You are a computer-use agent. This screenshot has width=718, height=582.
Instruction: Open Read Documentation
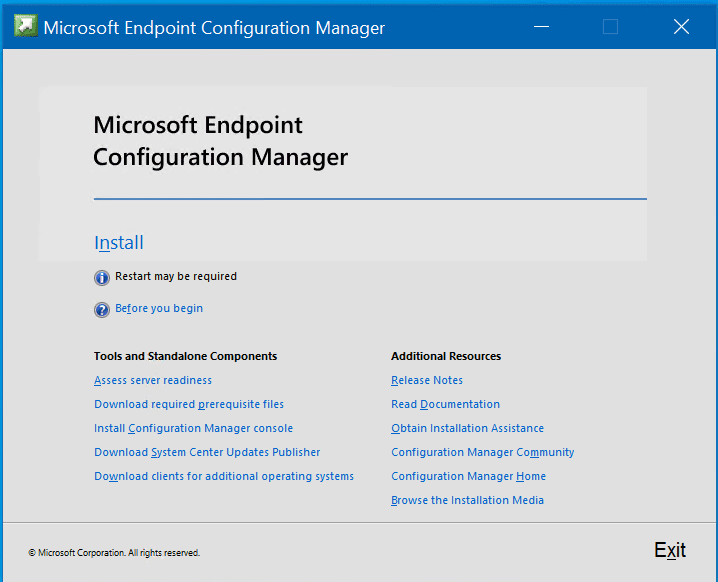(446, 404)
